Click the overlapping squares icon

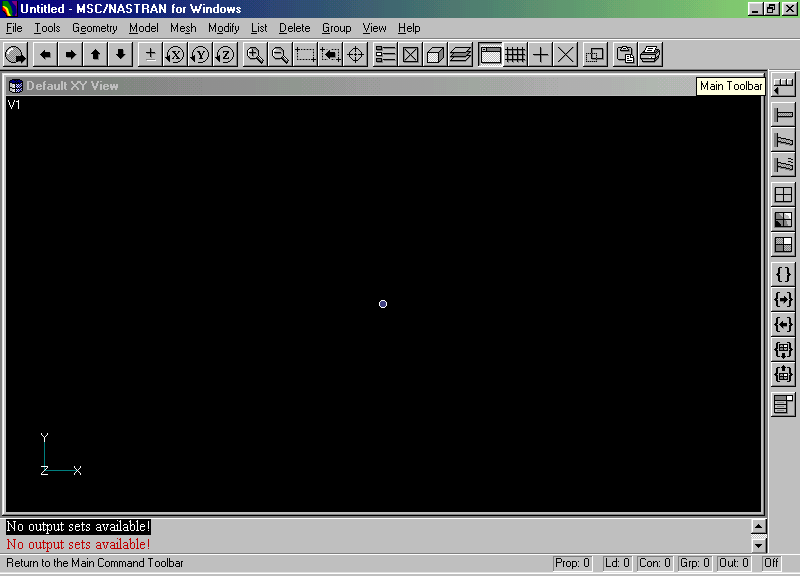[595, 55]
